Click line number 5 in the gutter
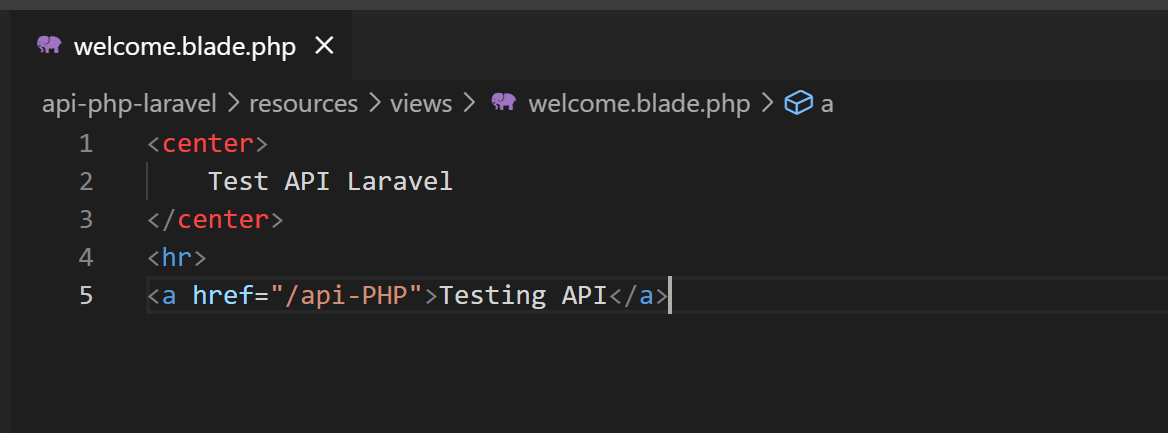 click(85, 296)
